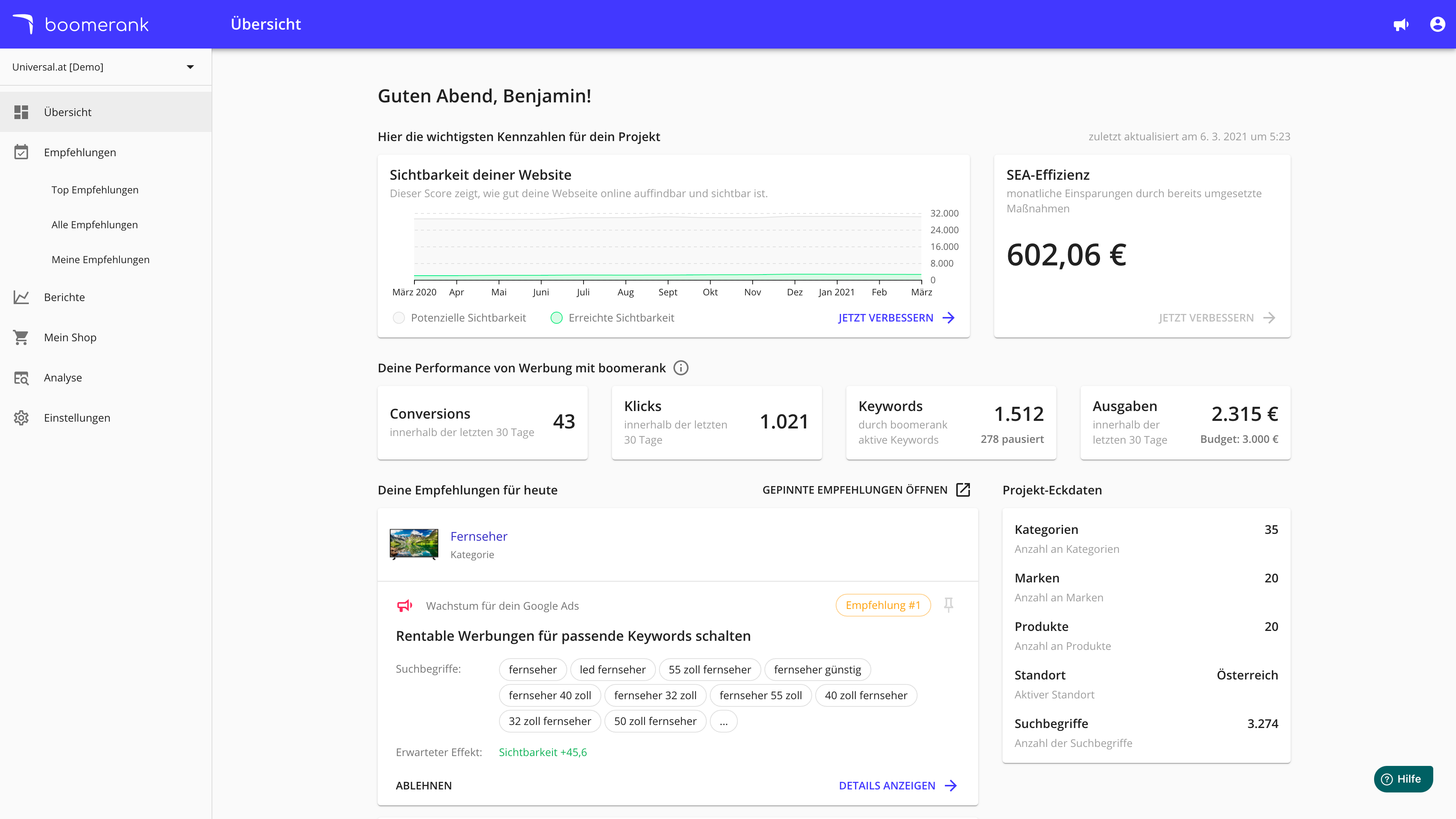1456x819 pixels.
Task: Click the Standort value Österreich
Action: 1247,675
